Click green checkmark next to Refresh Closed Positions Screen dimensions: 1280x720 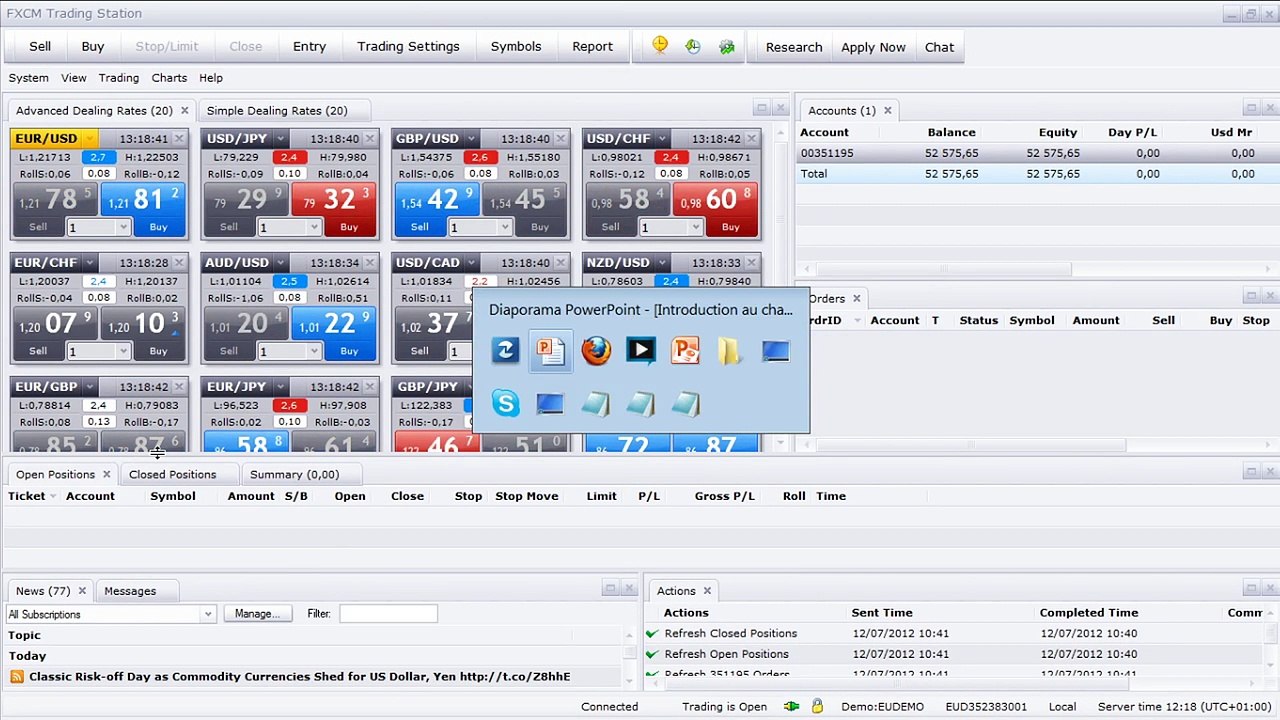652,633
